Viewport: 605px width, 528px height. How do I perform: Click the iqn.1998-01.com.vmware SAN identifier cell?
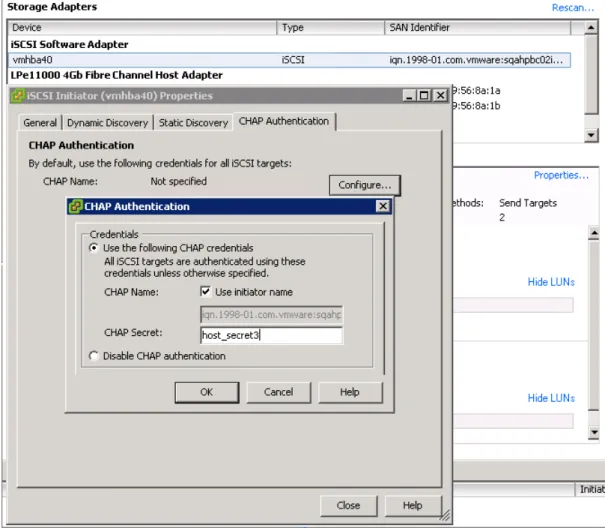click(x=476, y=60)
